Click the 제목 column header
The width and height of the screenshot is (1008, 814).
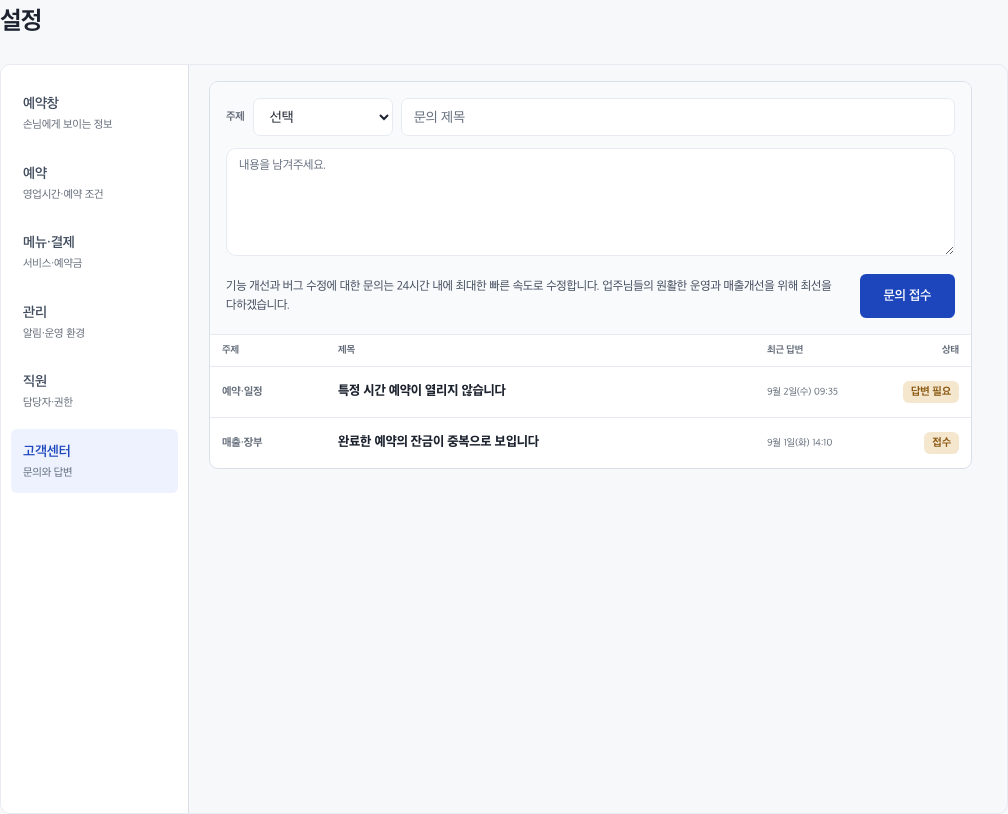(x=346, y=349)
